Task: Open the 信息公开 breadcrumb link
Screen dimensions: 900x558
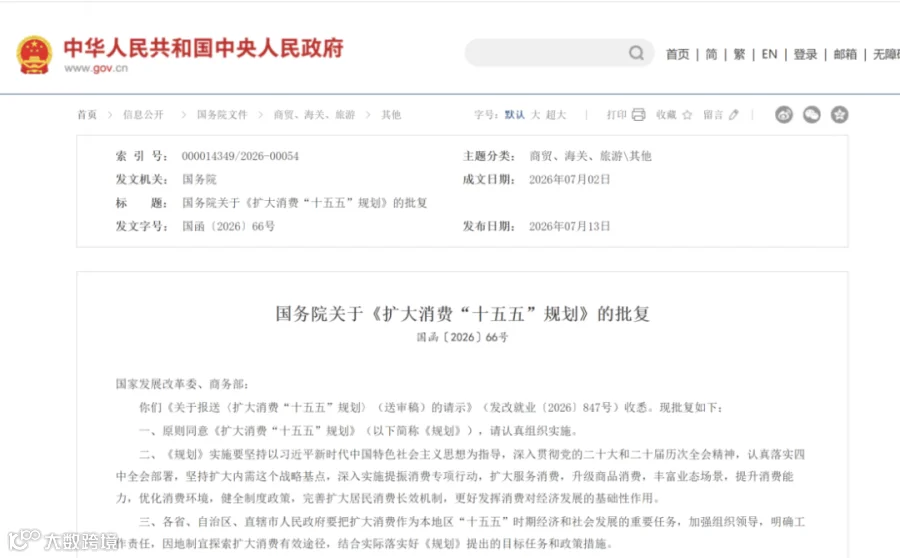Action: click(x=143, y=115)
